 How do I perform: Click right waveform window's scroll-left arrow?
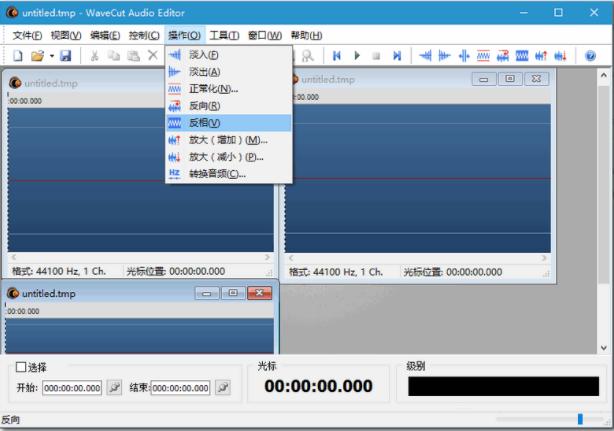[x=291, y=258]
